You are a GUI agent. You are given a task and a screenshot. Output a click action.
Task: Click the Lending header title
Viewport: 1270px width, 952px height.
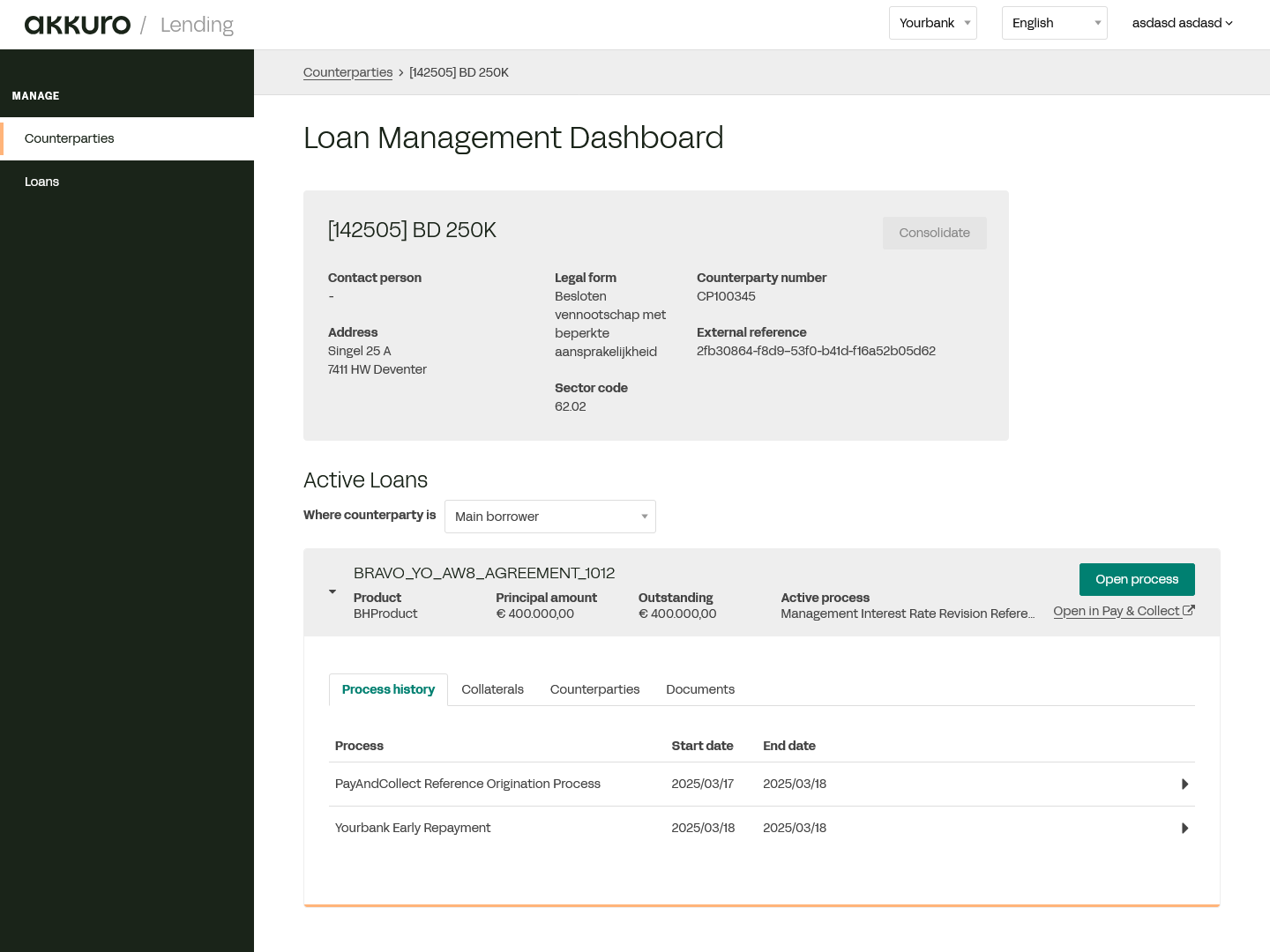coord(197,25)
